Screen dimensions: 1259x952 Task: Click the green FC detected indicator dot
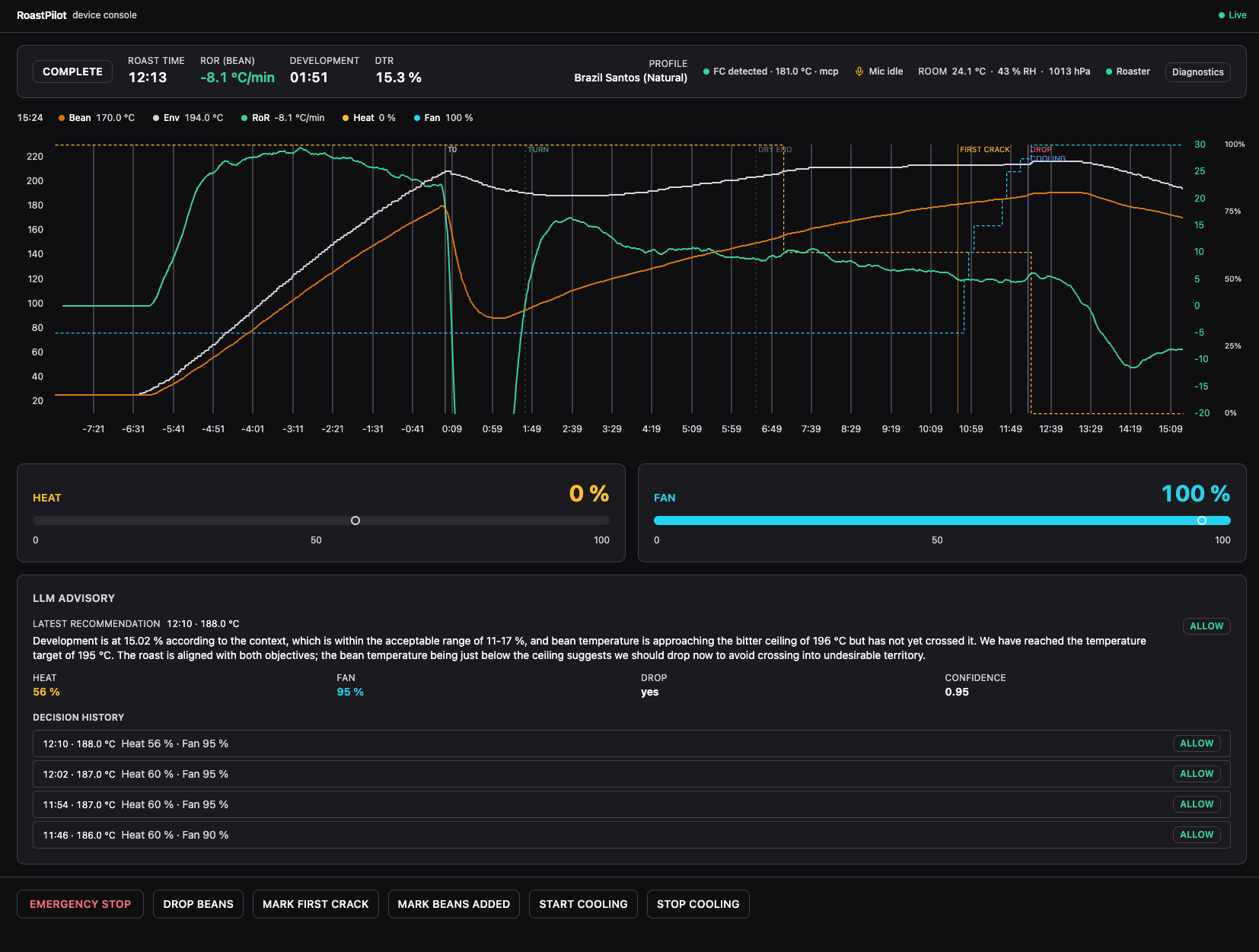pyautogui.click(x=706, y=72)
